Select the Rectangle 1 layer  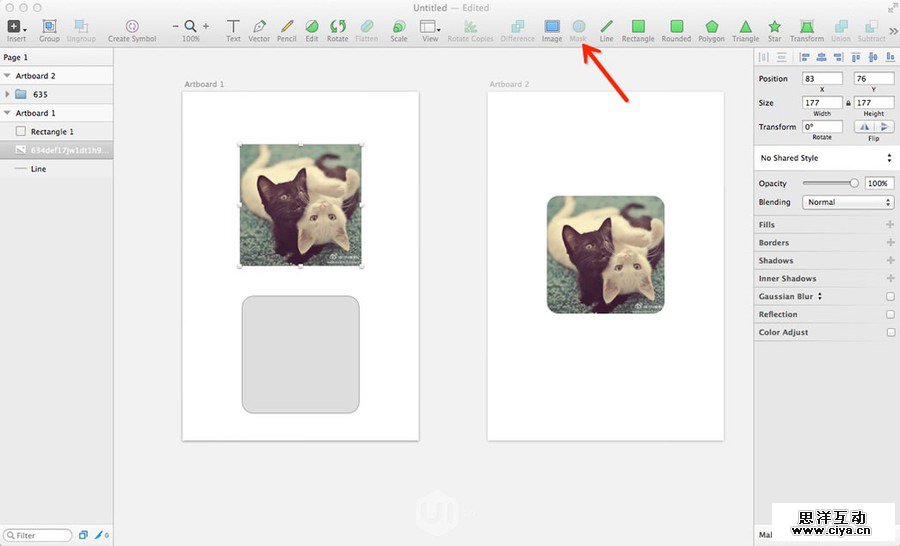[52, 132]
